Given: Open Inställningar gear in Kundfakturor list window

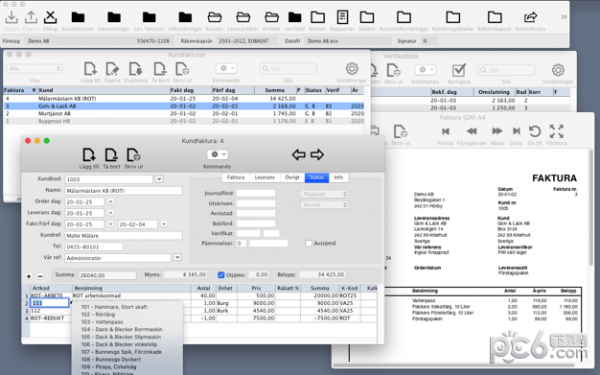Looking at the screenshot, I should (x=352, y=69).
